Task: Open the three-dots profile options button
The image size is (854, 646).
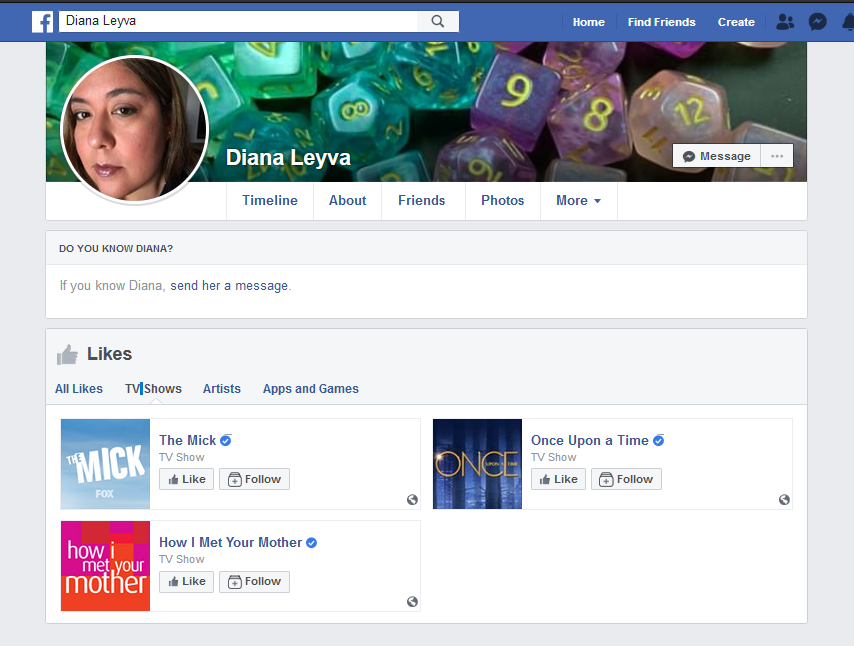Action: click(777, 156)
